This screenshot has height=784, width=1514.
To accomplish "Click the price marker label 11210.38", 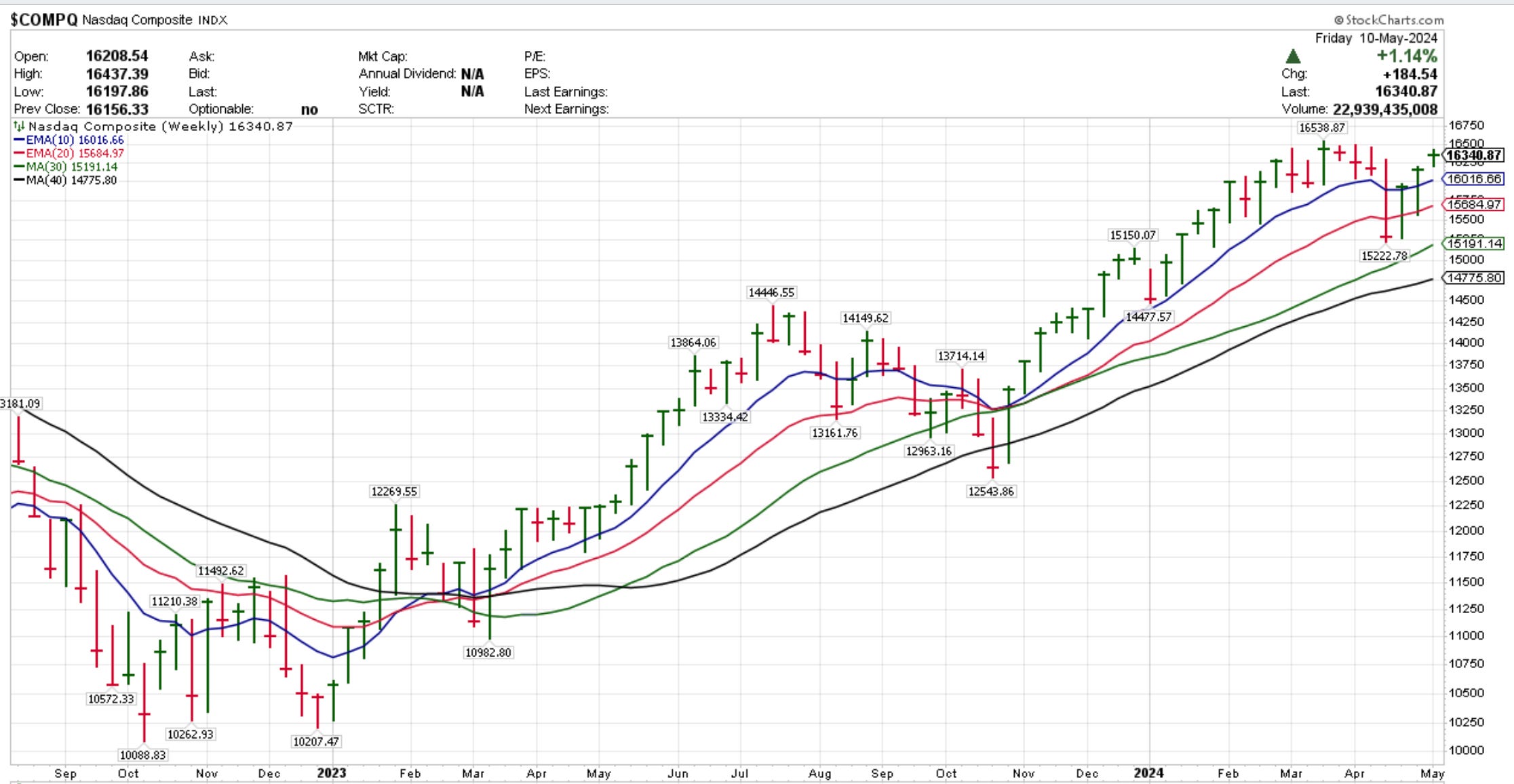I will (x=175, y=602).
